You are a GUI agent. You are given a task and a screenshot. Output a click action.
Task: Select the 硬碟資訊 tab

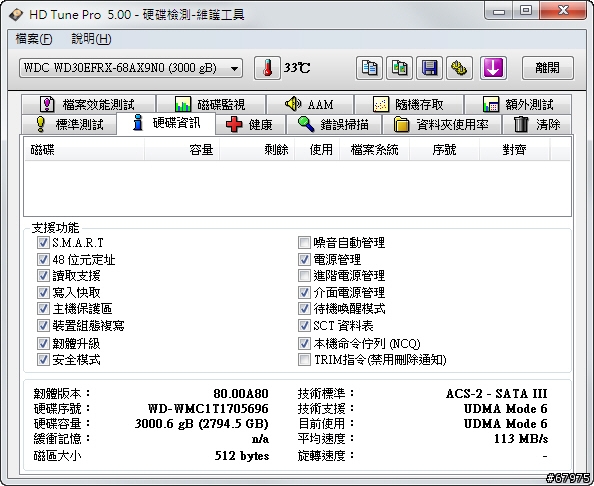[x=166, y=123]
